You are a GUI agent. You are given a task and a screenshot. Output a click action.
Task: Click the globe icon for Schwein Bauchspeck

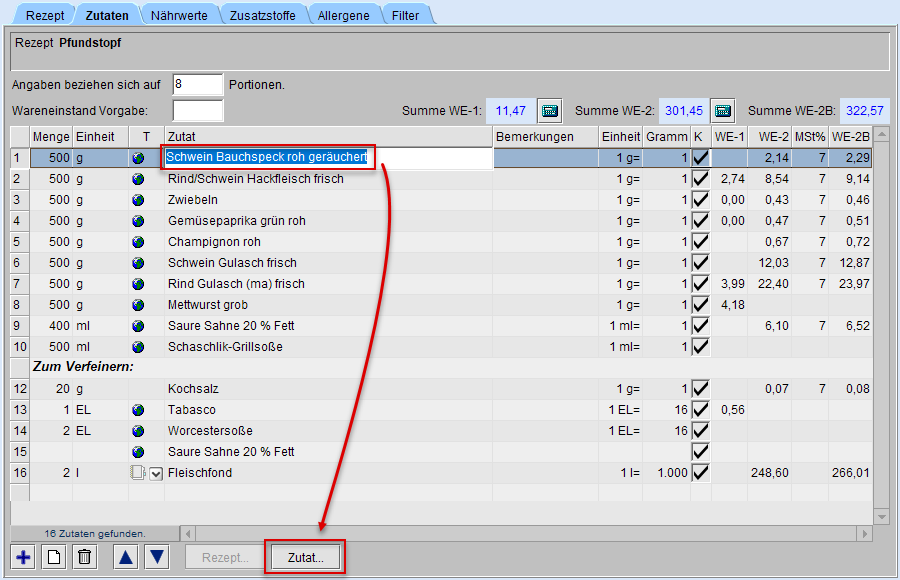tap(138, 158)
